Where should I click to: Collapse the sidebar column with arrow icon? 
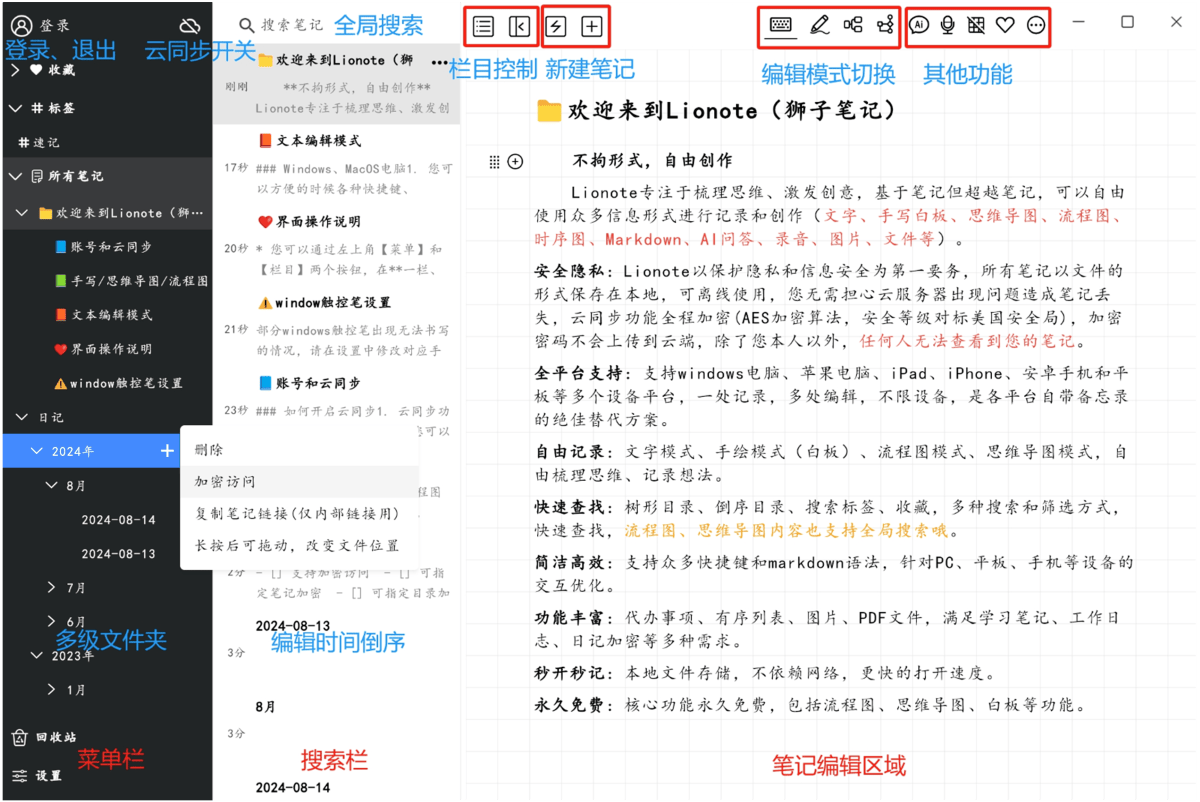(x=519, y=27)
